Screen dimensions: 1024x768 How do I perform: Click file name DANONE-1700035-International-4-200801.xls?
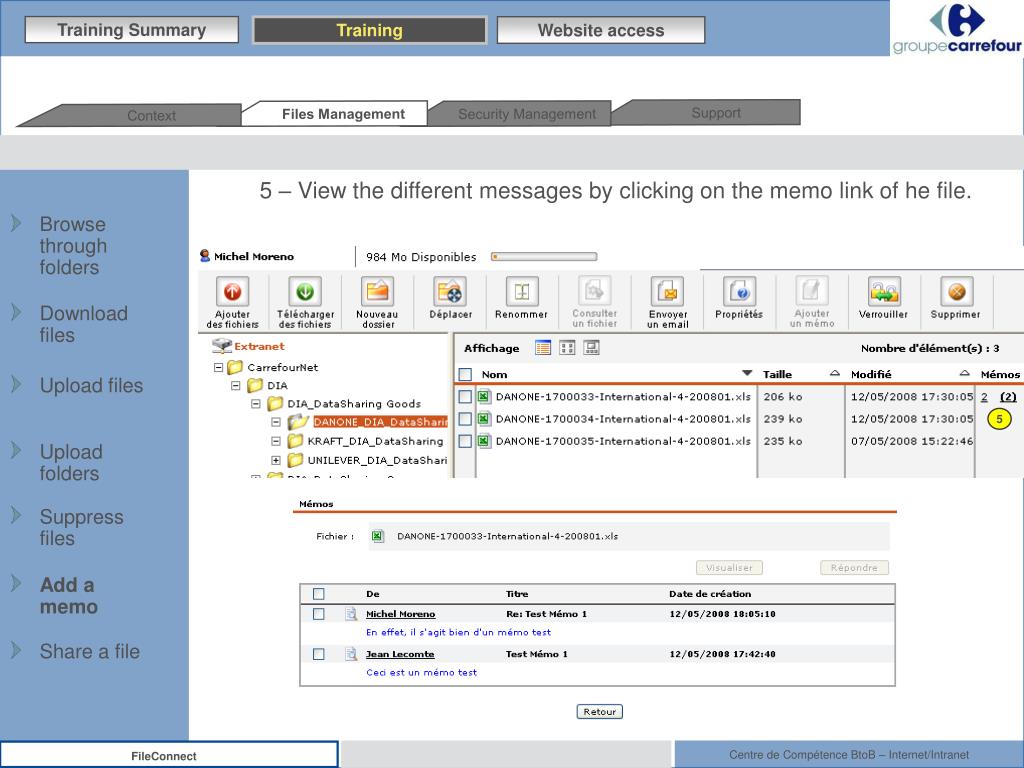point(623,441)
